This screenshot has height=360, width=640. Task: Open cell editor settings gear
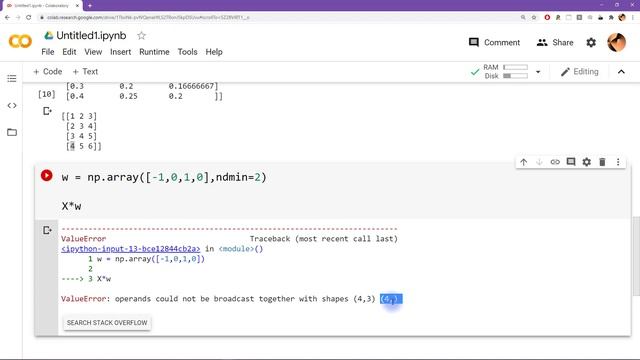pos(587,162)
